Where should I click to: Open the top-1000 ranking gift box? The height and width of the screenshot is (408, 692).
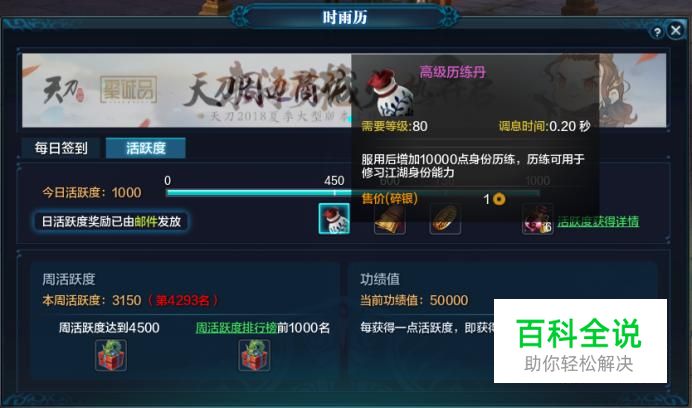coord(255,355)
